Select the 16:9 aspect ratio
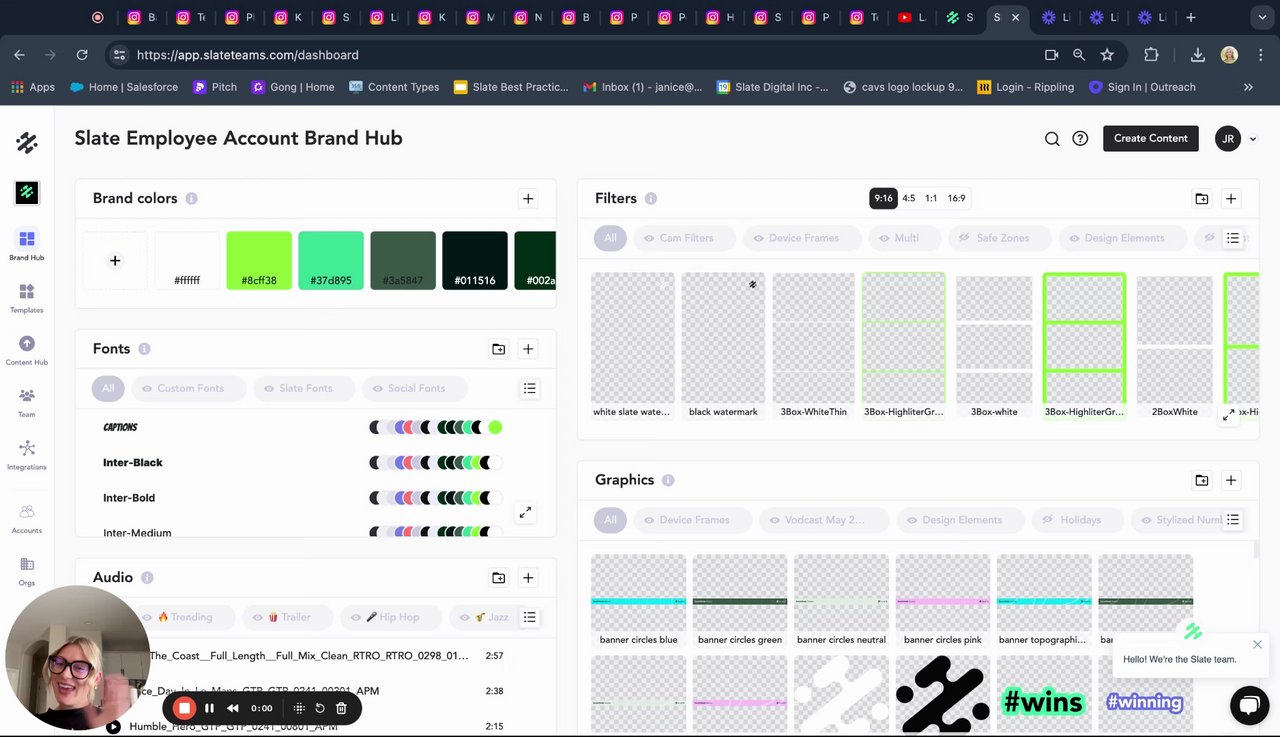The width and height of the screenshot is (1280, 737). click(x=957, y=198)
